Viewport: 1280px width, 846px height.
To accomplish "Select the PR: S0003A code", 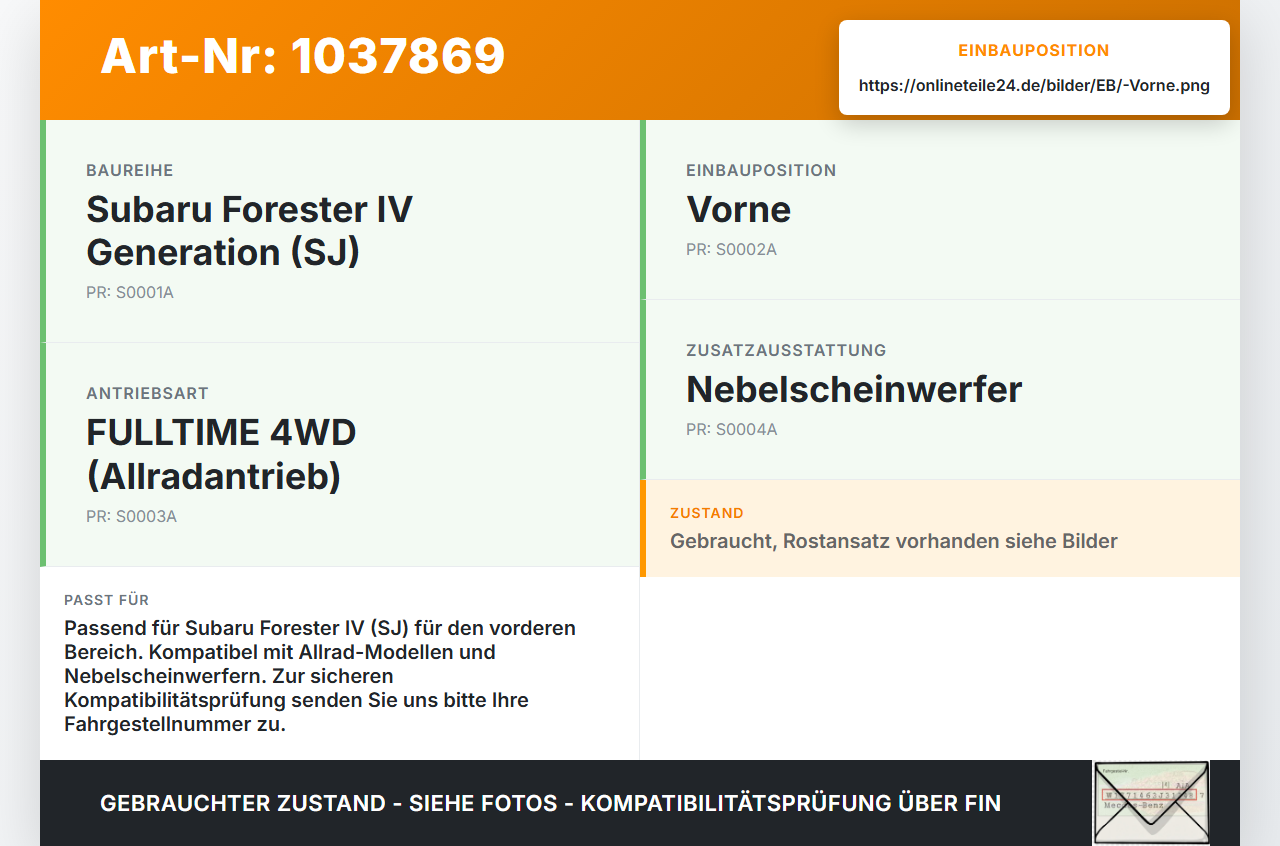I will click(131, 517).
